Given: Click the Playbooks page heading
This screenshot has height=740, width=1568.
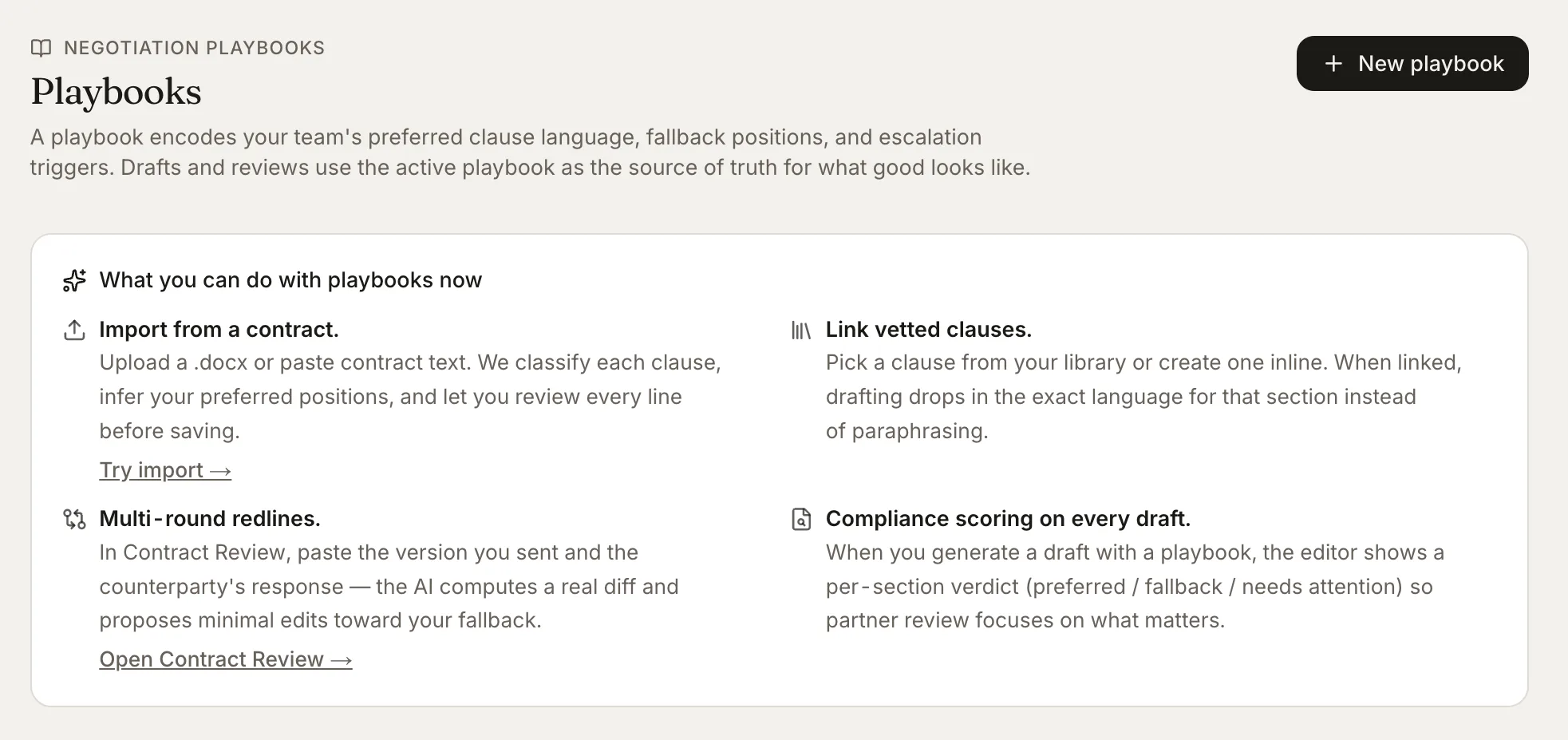Looking at the screenshot, I should (x=117, y=92).
